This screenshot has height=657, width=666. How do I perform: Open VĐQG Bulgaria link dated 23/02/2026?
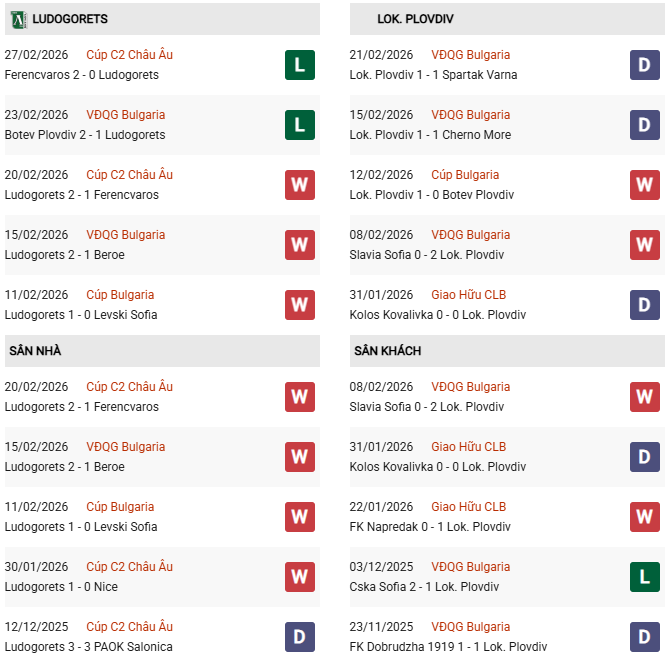tap(125, 115)
